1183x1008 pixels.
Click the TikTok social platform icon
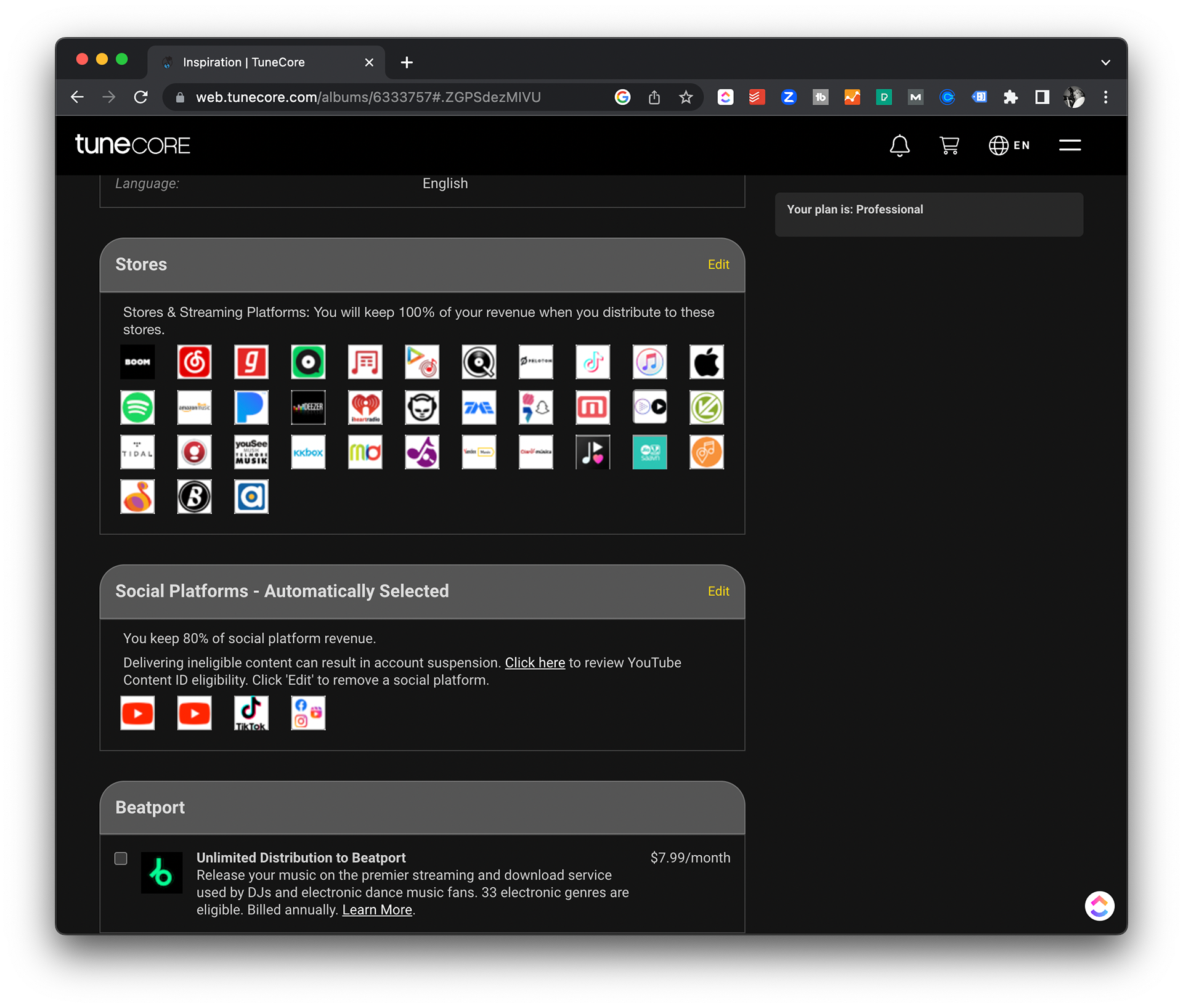251,713
